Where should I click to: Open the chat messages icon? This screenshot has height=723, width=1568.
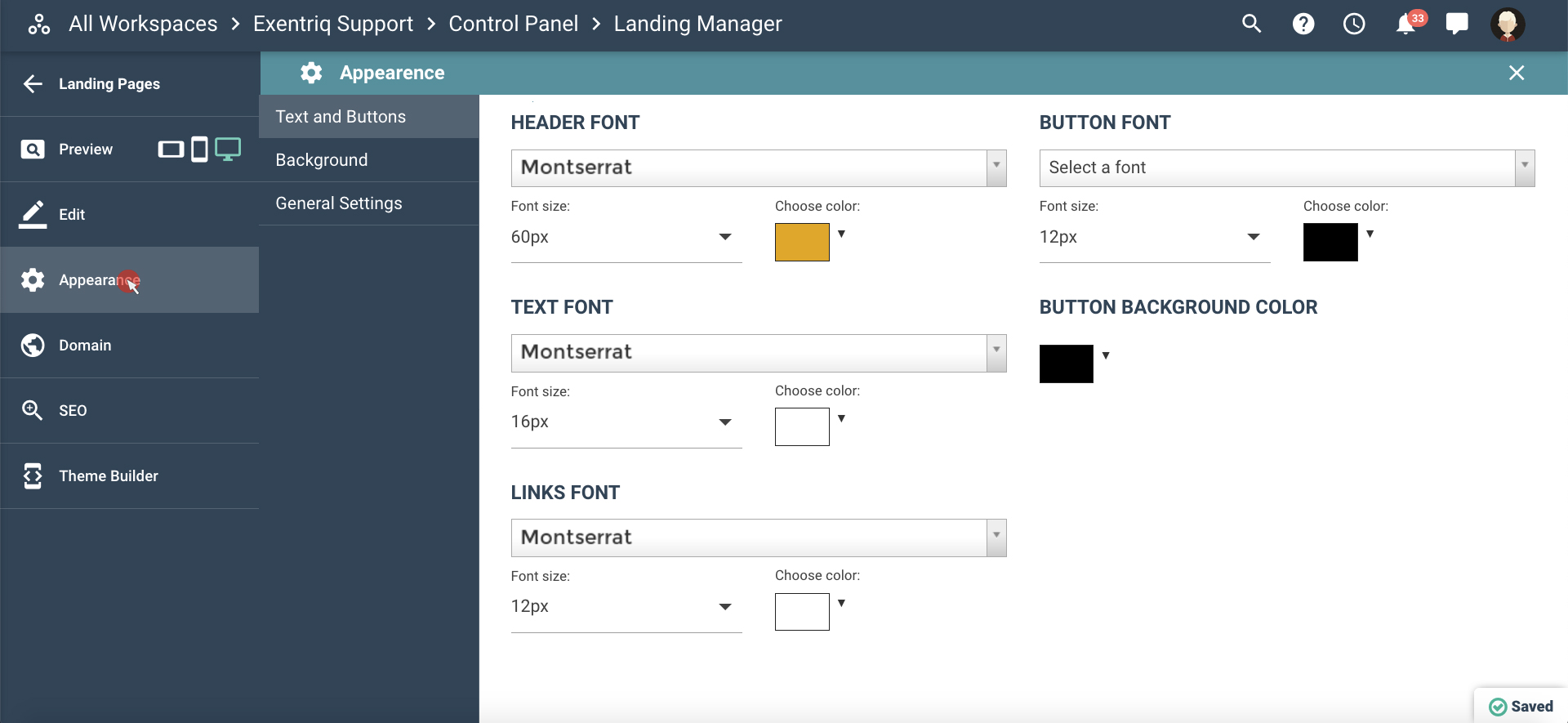(x=1457, y=24)
